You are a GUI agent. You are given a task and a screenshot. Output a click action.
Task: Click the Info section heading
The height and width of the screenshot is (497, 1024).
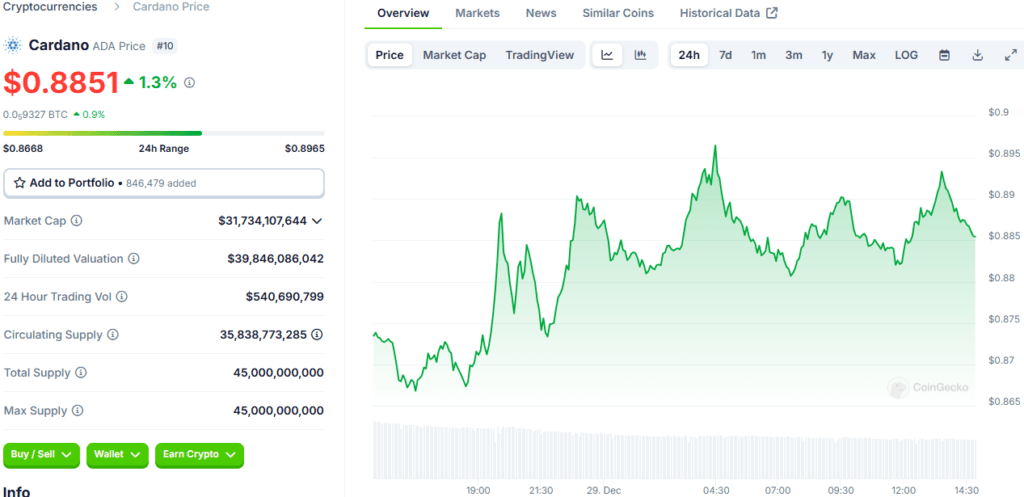(x=16, y=491)
